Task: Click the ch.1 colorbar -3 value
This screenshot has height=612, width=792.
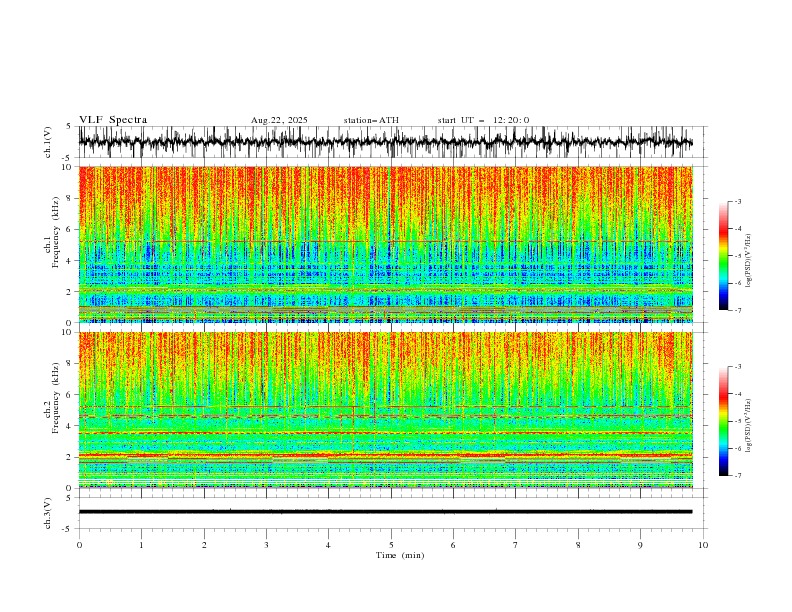Action: (738, 201)
